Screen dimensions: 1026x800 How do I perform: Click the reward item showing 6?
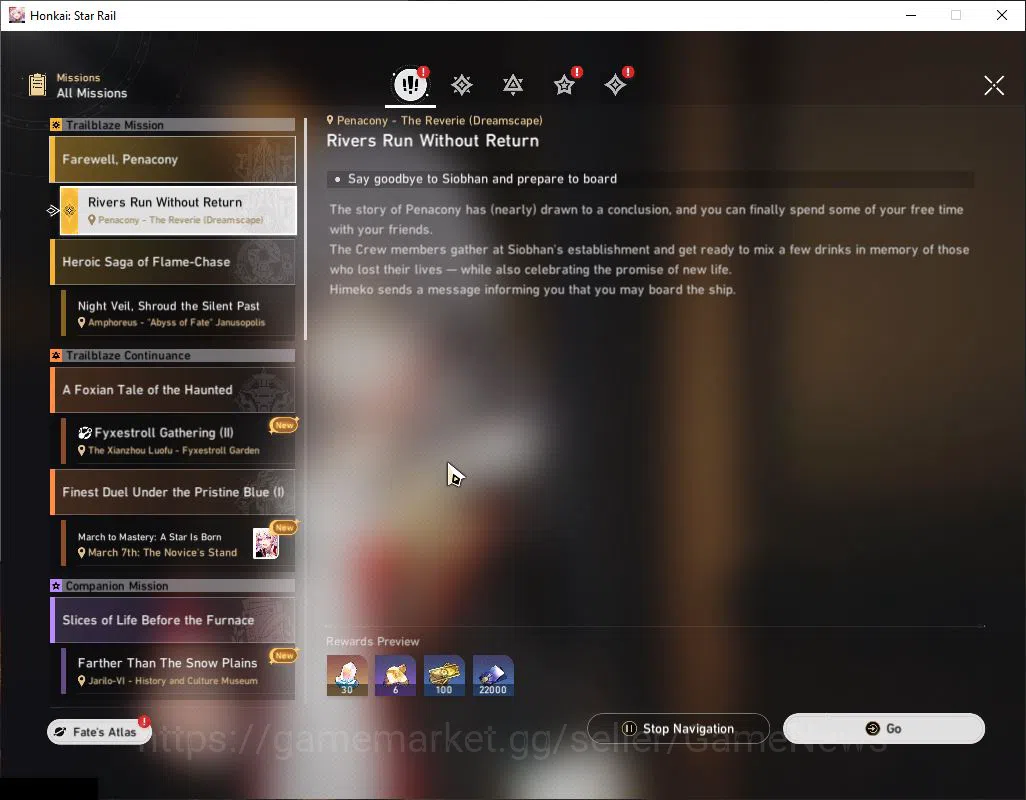[395, 675]
